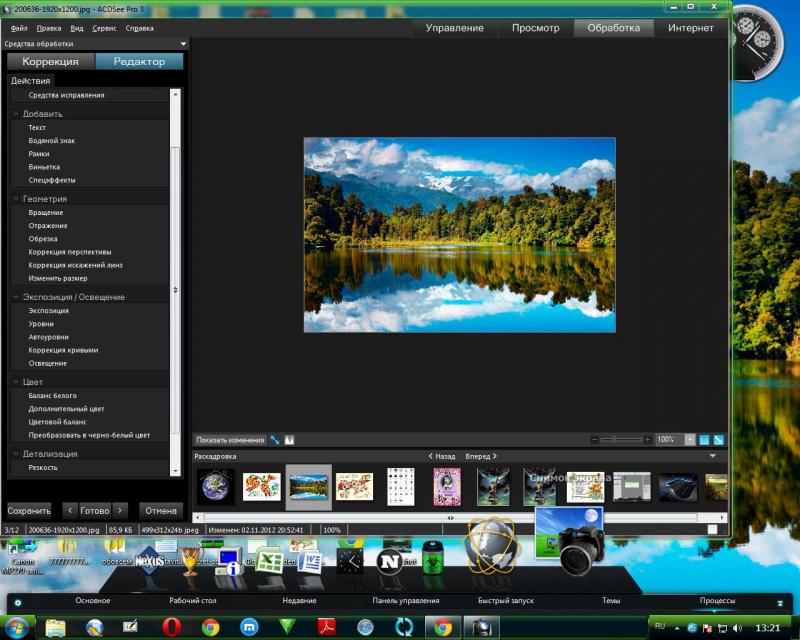Select Изменить размер
800x640 pixels.
point(58,278)
